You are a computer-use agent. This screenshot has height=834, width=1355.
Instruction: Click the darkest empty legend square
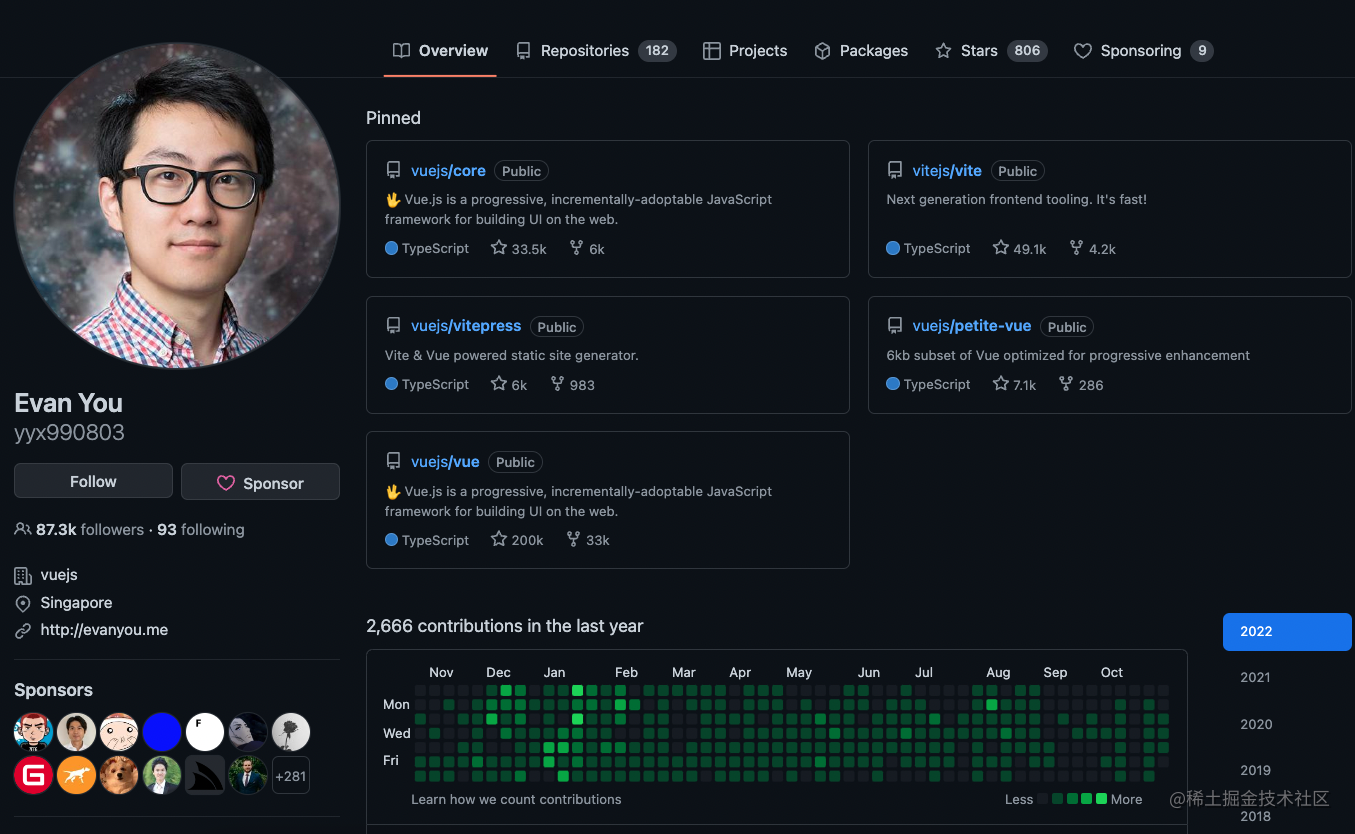point(1043,799)
